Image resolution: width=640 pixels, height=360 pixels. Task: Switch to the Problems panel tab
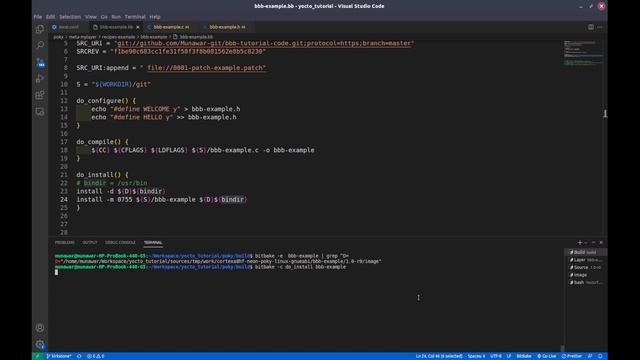click(x=64, y=242)
